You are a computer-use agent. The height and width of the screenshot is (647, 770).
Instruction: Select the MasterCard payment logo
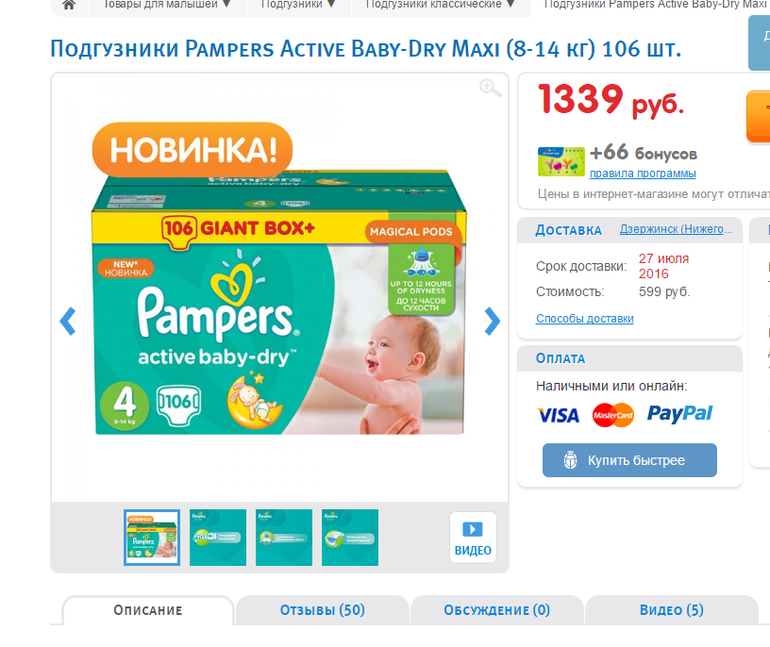(613, 415)
